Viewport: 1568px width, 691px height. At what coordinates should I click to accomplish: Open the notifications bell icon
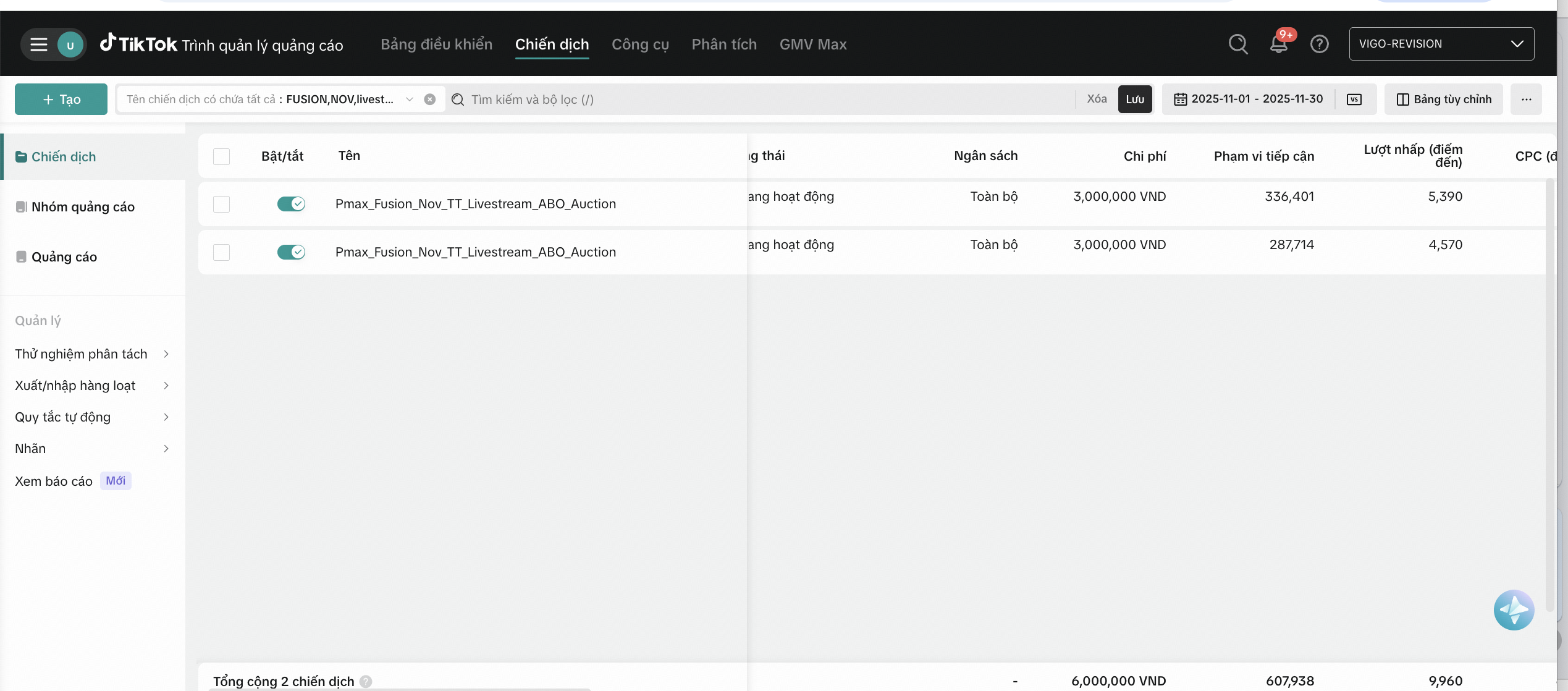pos(1278,44)
